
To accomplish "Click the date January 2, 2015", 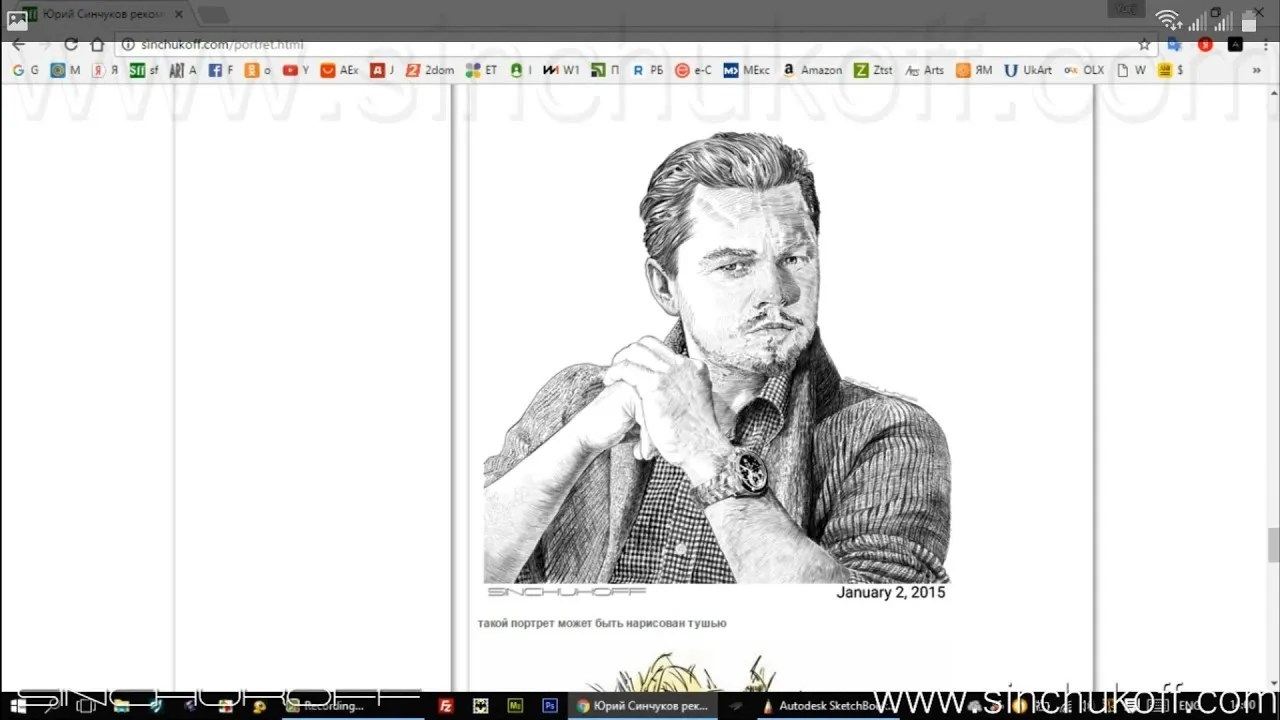I will 890,592.
